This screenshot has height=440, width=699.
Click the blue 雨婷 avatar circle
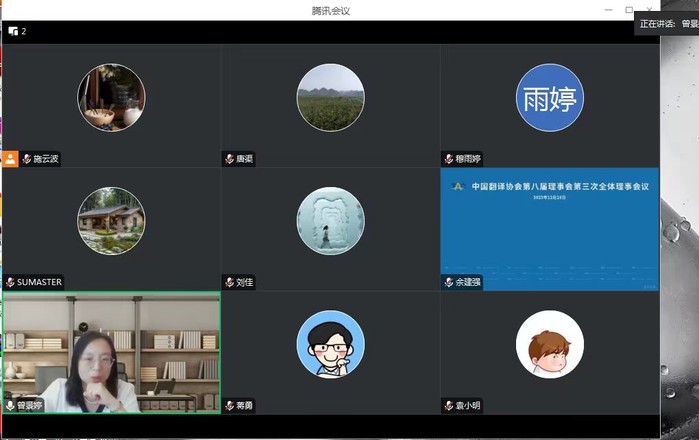point(549,98)
